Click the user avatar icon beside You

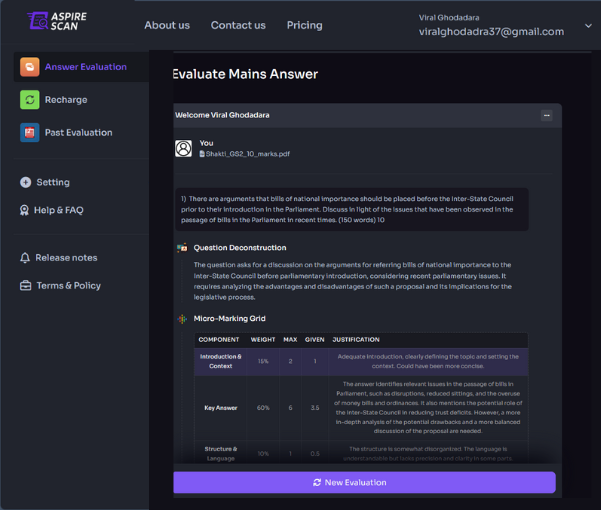click(184, 148)
